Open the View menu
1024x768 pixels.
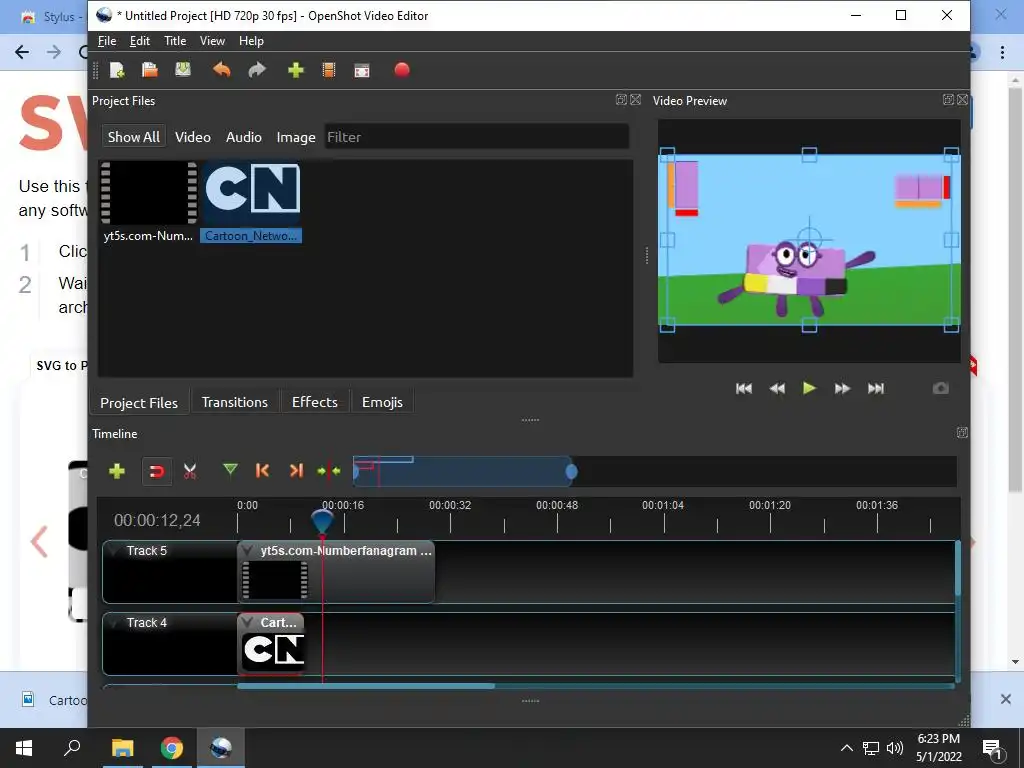[212, 41]
